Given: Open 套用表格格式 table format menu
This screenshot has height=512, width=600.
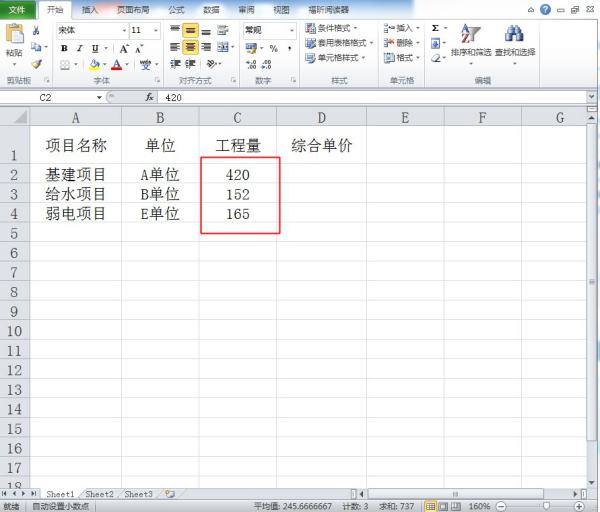Looking at the screenshot, I should (x=339, y=43).
